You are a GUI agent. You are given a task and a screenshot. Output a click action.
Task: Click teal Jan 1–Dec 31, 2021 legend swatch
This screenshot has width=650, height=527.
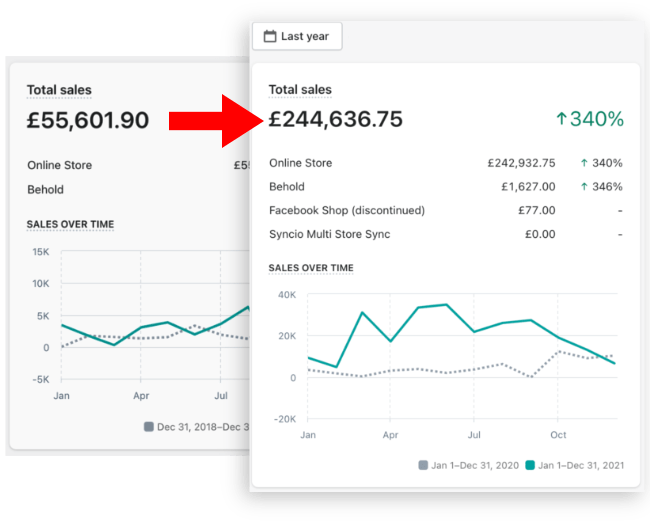[x=530, y=465]
